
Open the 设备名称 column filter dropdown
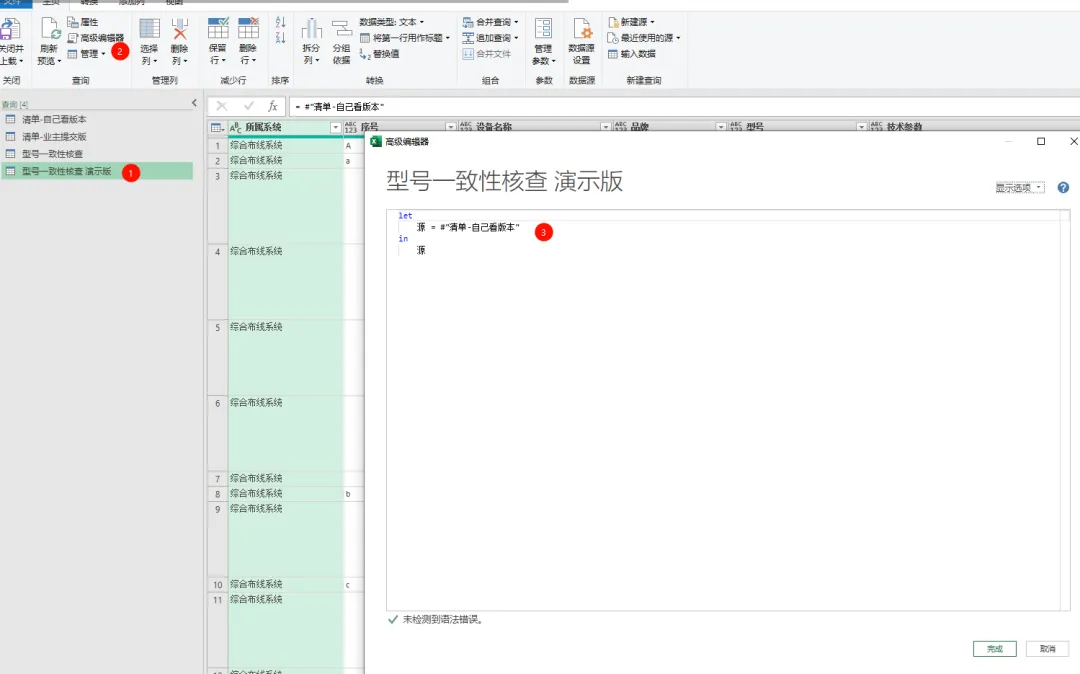[605, 127]
